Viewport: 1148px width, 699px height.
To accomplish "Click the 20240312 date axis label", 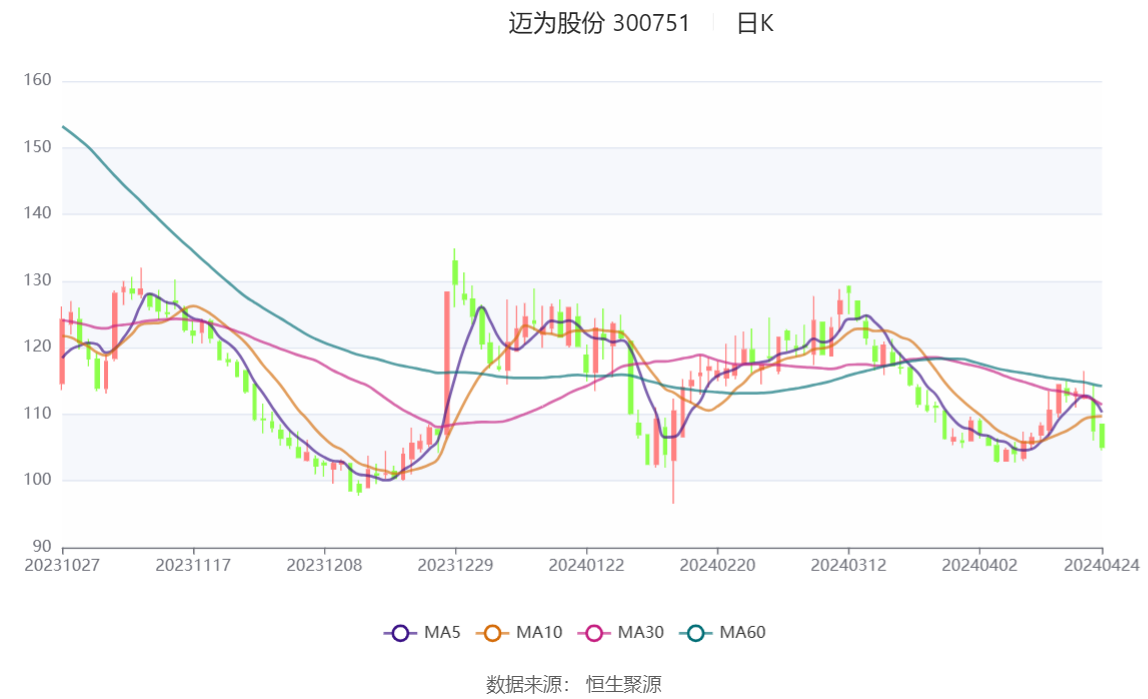I will coord(849,566).
